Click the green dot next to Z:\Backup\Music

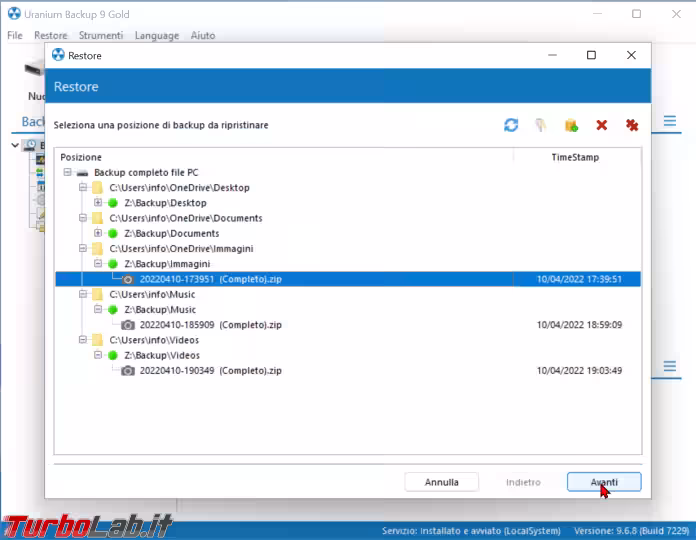[113, 310]
